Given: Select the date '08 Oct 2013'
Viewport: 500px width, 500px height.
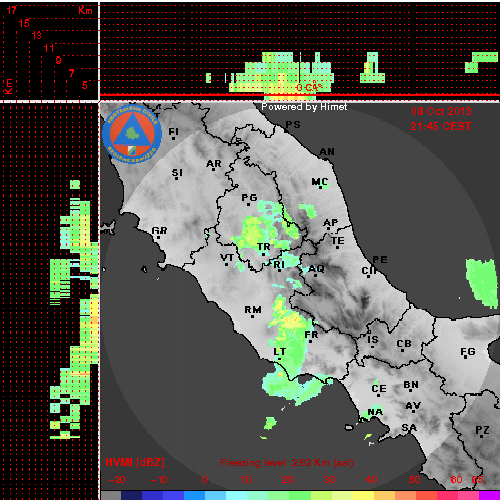Looking at the screenshot, I should coord(441,111).
